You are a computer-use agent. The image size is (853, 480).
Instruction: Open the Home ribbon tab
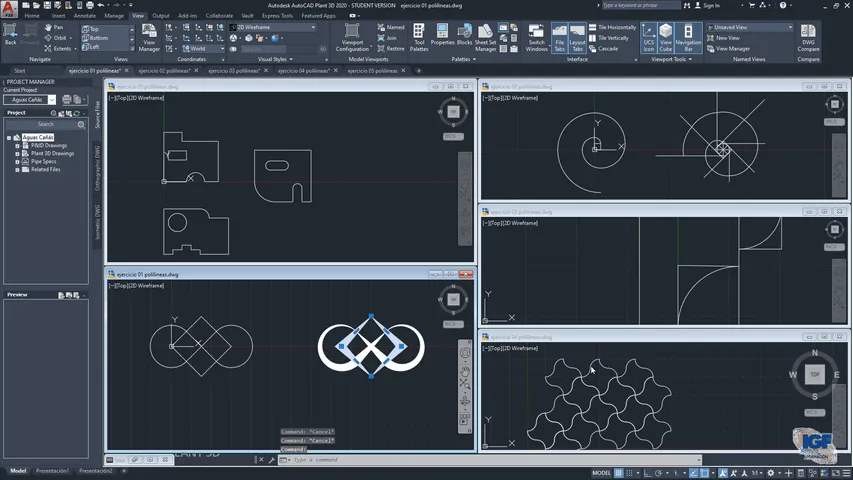click(x=32, y=16)
